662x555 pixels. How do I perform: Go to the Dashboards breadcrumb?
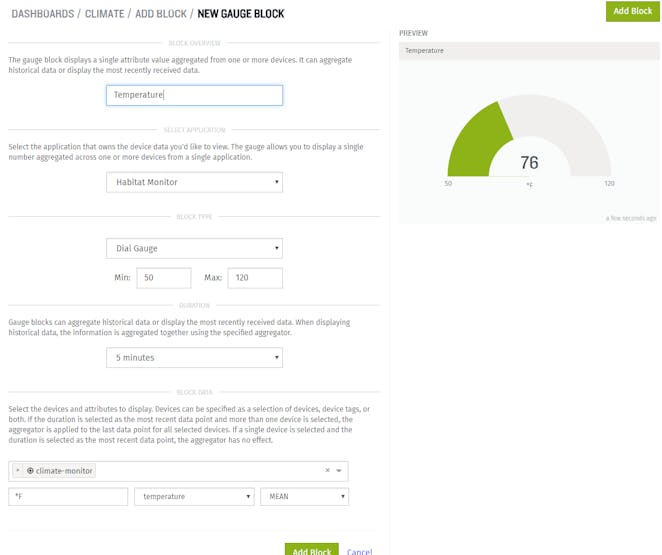[x=43, y=14]
